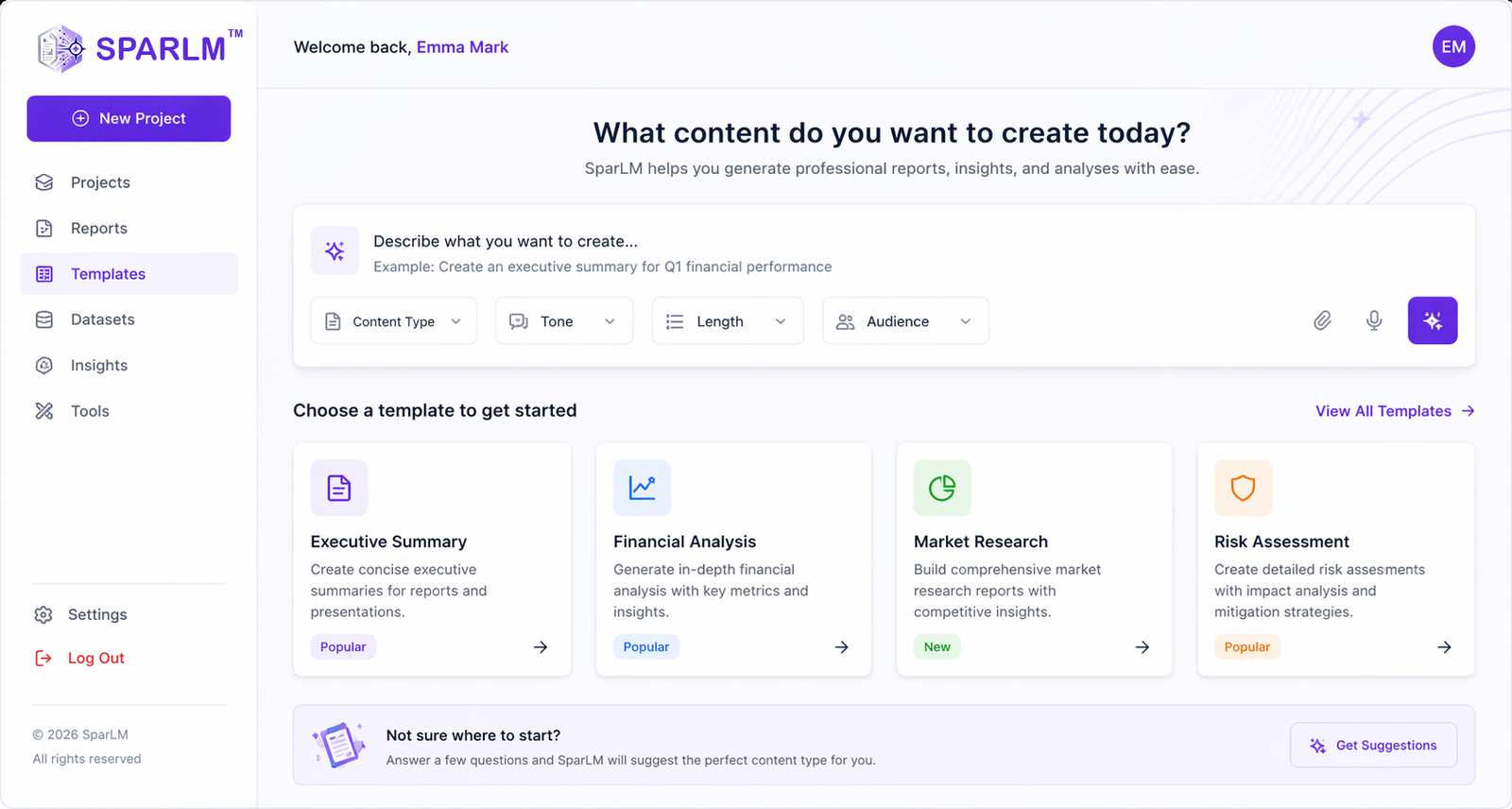Click the paperclip attachment icon
Viewport: 1512px width, 809px height.
tap(1322, 320)
